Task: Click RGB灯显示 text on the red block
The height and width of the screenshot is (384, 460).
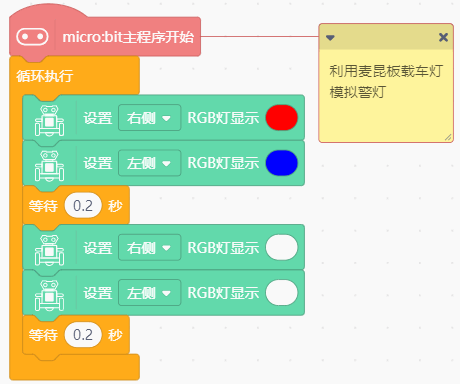Action: (x=223, y=118)
